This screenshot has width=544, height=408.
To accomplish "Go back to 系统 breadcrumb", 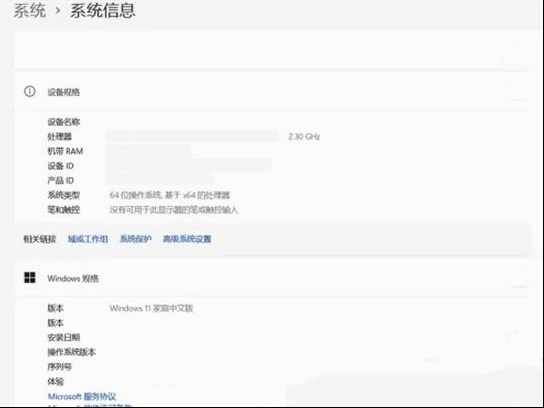I will [29, 10].
